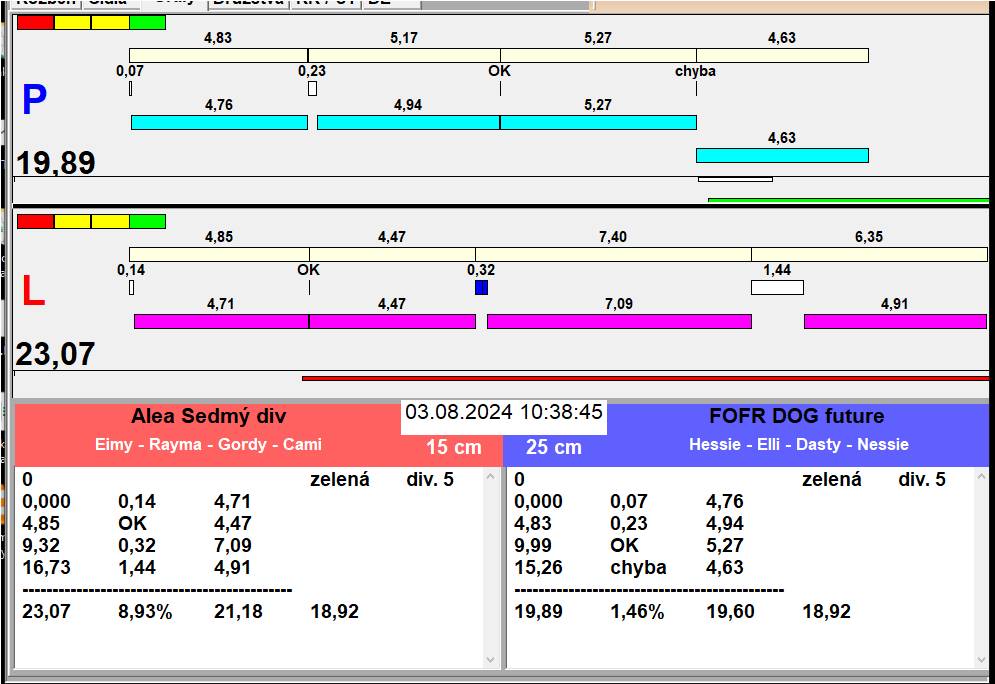Click the white 1,44 changeover box

click(x=777, y=287)
